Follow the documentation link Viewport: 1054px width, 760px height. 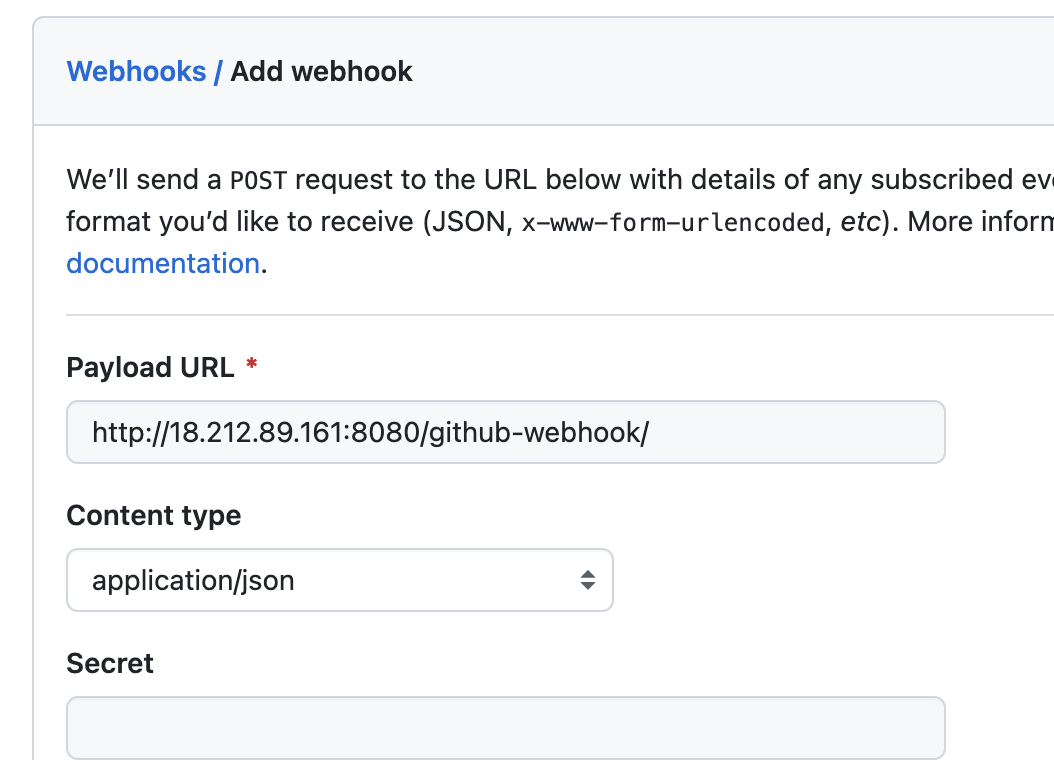[x=163, y=264]
